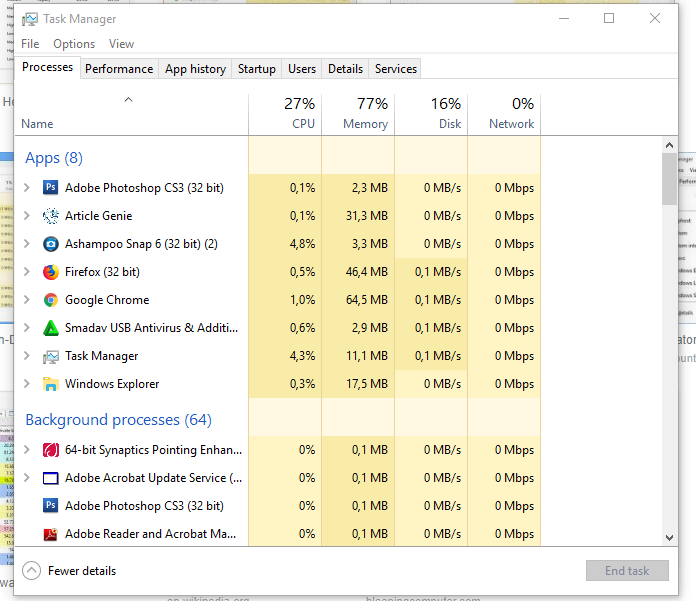This screenshot has width=696, height=601.
Task: Expand 64-bit Synaptics Pointing Enhancer row
Action: [x=27, y=450]
